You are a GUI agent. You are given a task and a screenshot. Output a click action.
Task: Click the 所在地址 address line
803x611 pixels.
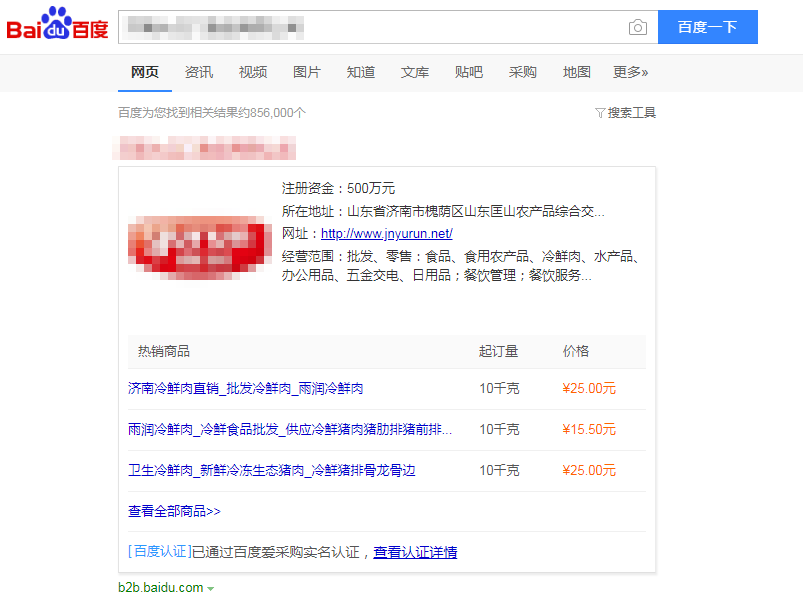(443, 211)
